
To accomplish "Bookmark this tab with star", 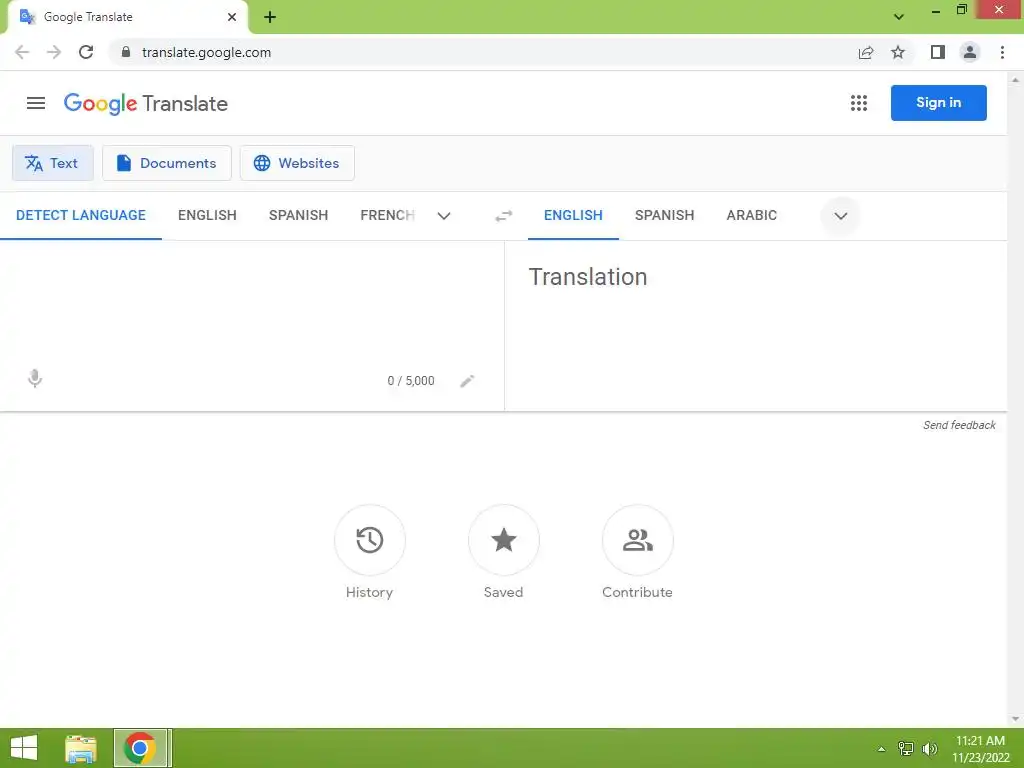I will pyautogui.click(x=898, y=52).
